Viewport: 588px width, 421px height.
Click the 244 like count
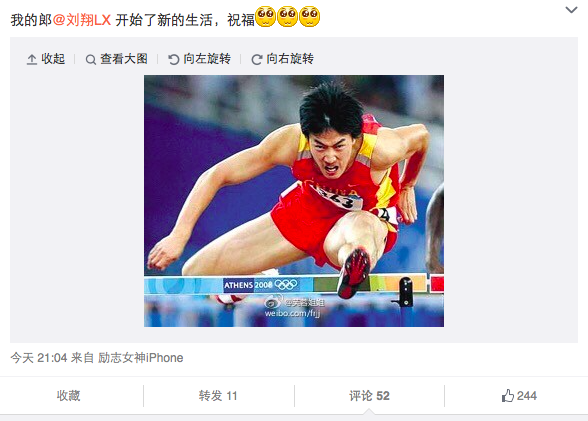[x=526, y=396]
